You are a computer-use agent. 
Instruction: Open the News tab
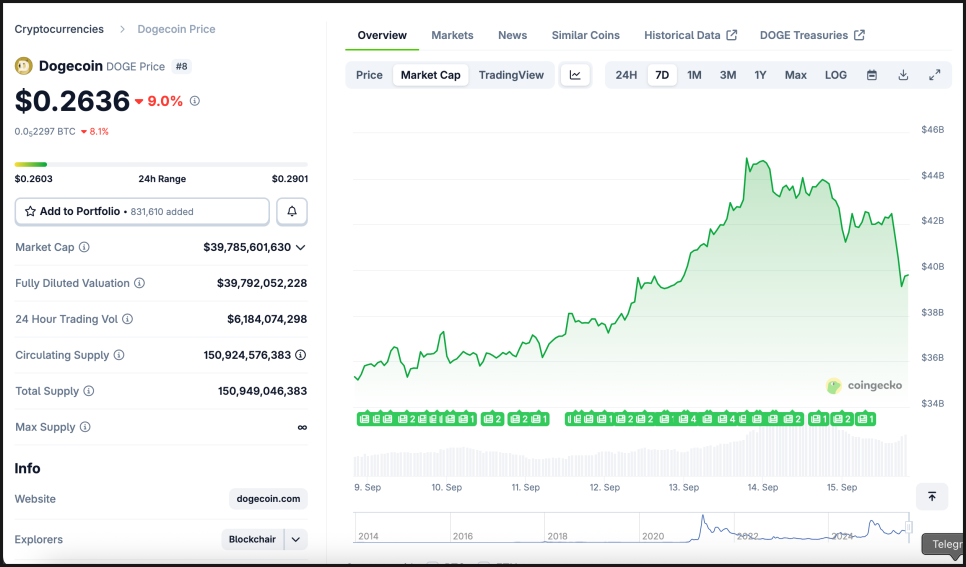(513, 35)
